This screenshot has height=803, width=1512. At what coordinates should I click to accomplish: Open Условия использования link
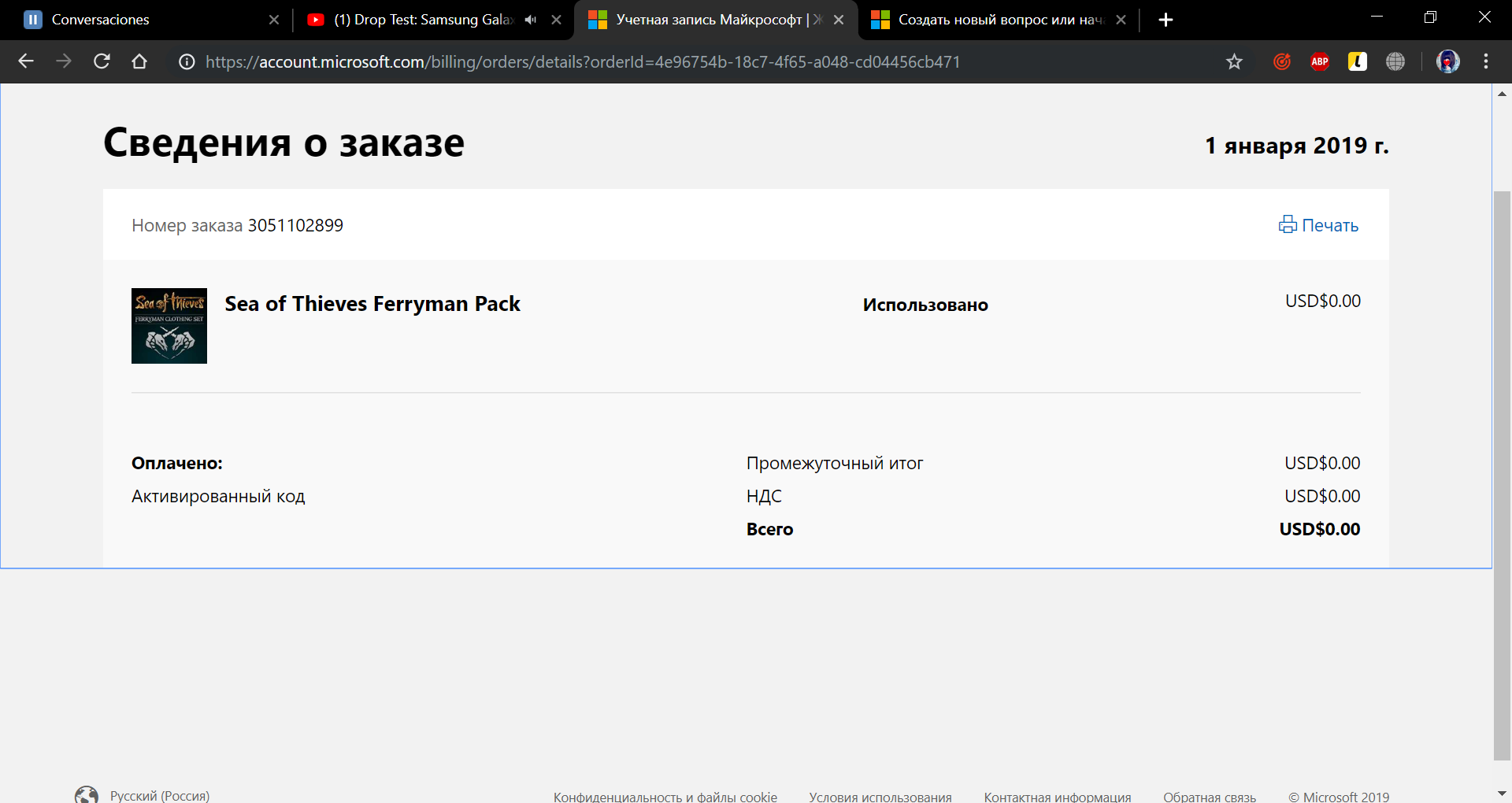point(880,797)
